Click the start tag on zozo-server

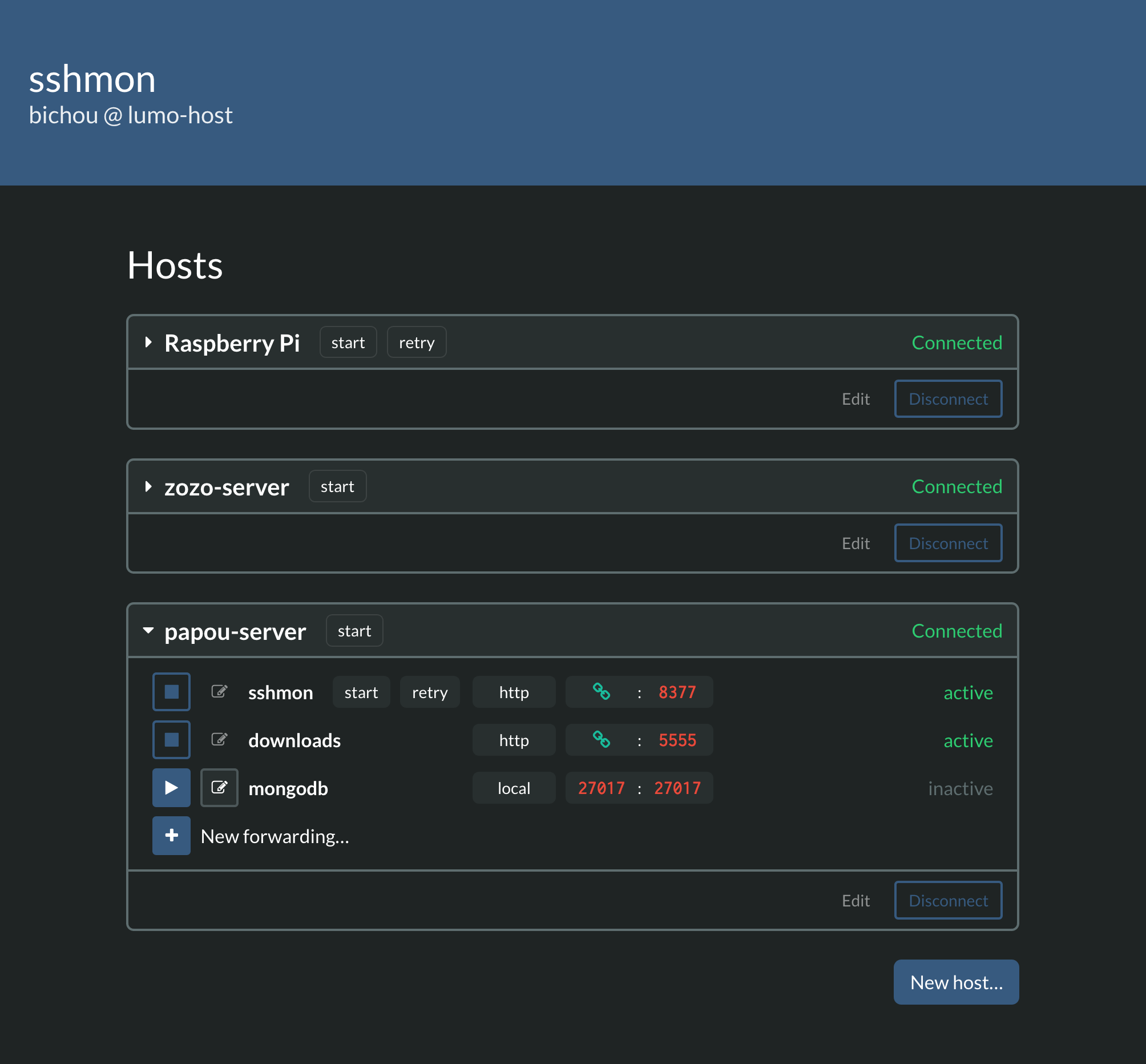[x=337, y=486]
